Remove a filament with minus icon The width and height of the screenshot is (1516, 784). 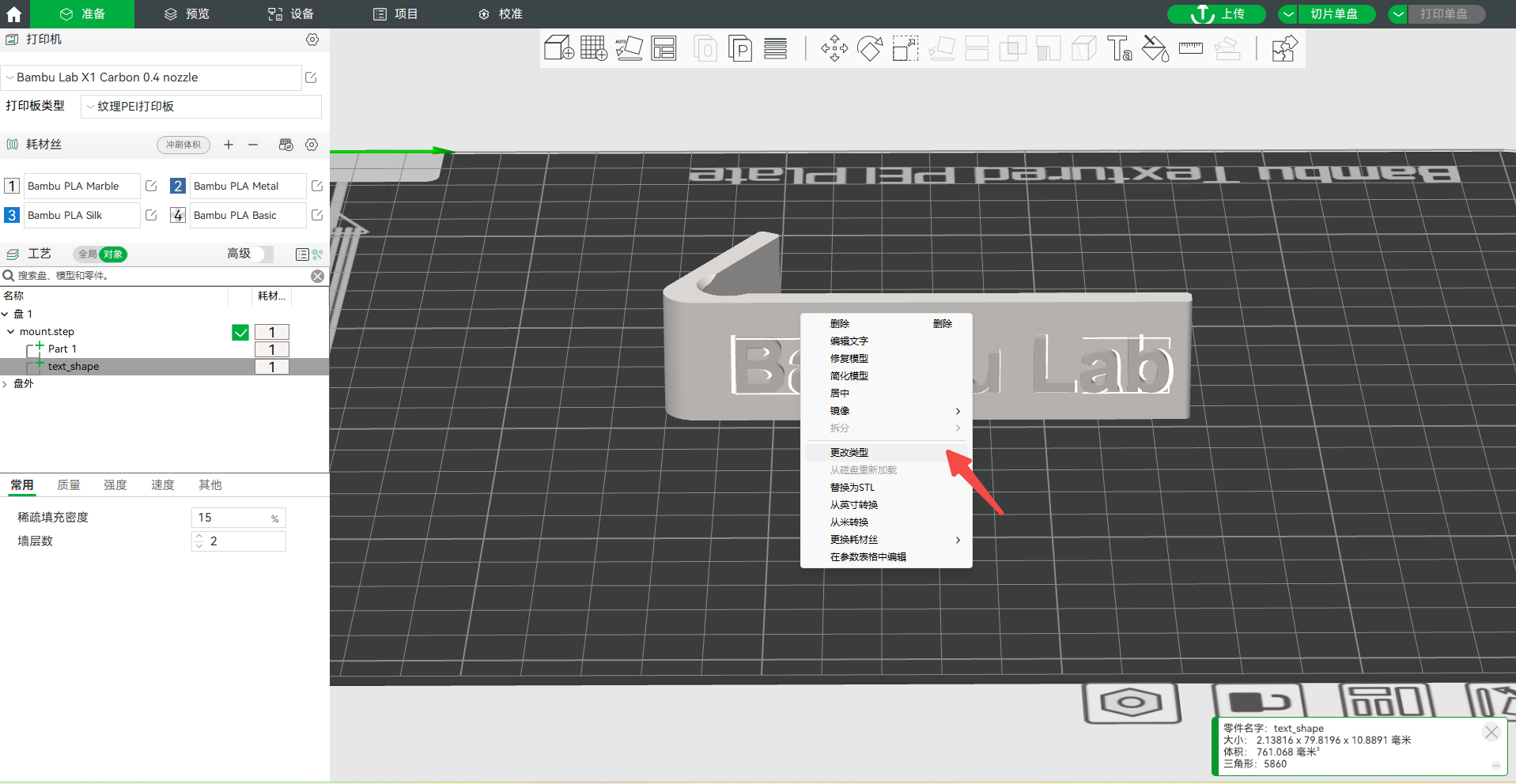[253, 145]
